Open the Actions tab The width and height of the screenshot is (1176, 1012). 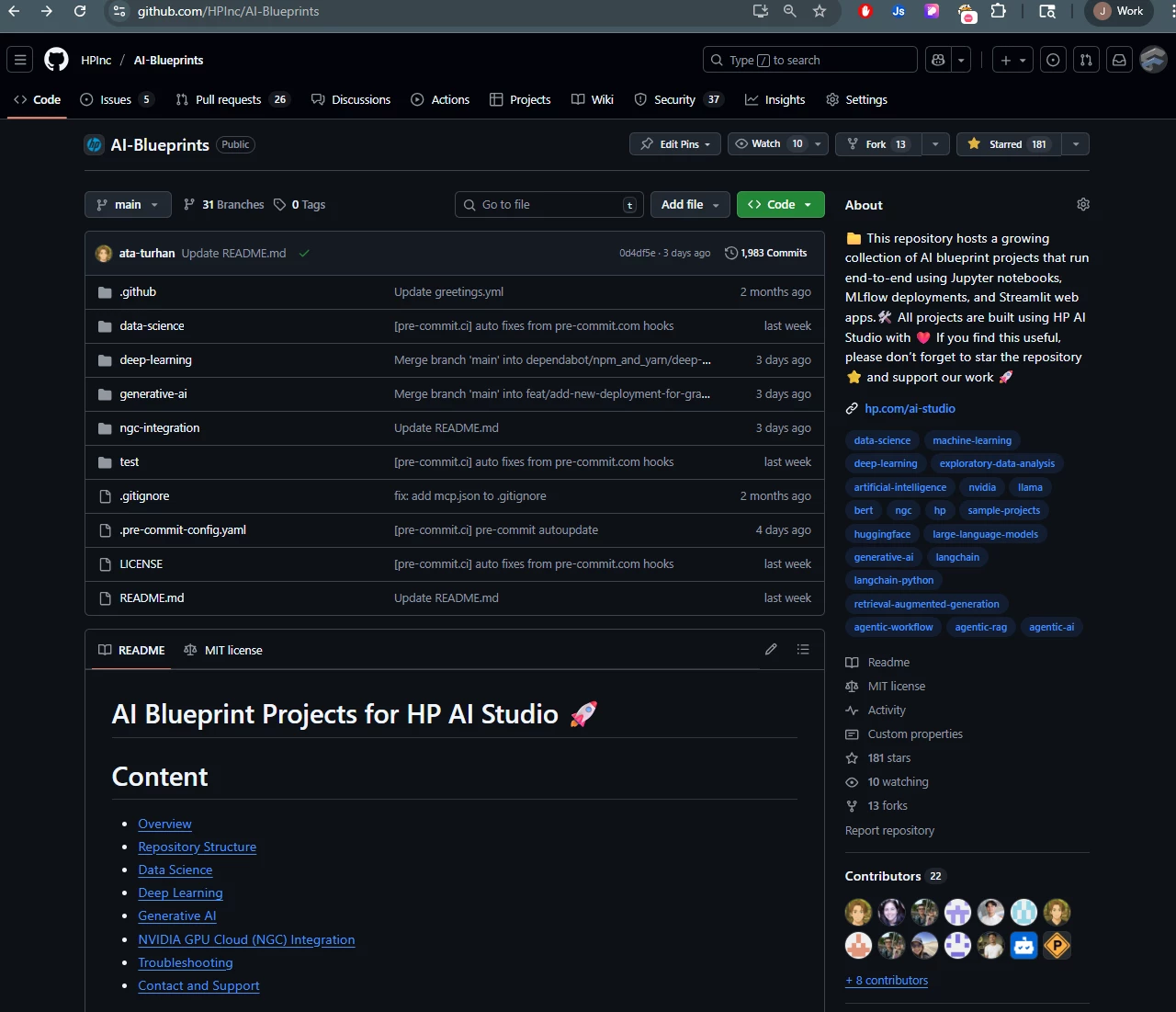(440, 99)
